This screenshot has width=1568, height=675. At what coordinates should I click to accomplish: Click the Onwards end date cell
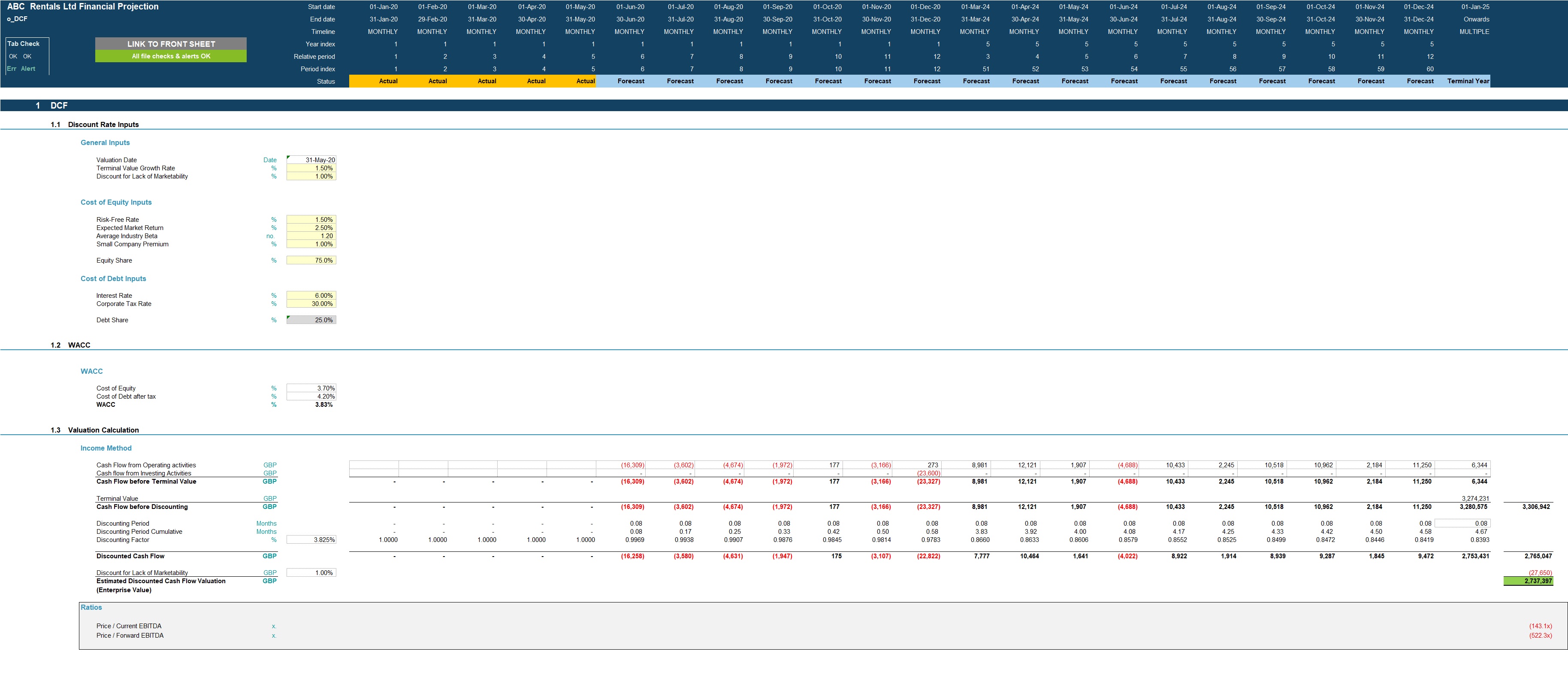click(x=1476, y=19)
